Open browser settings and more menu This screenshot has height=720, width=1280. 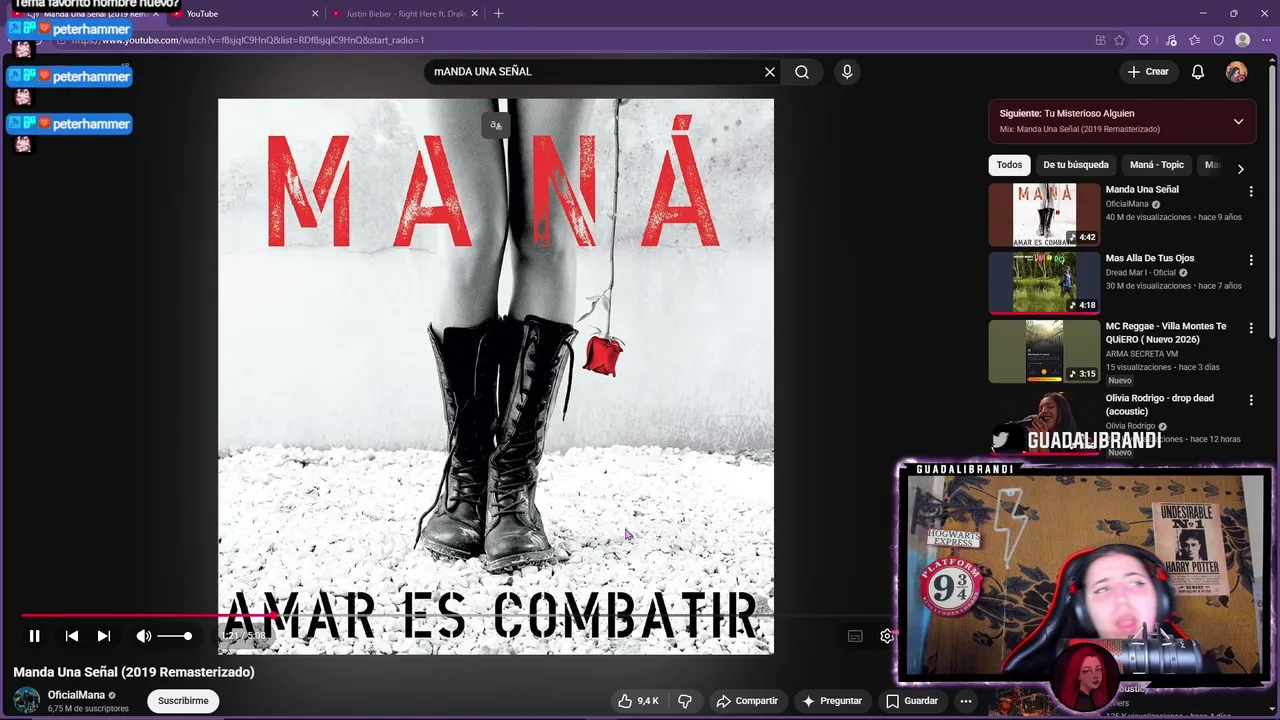point(1267,40)
